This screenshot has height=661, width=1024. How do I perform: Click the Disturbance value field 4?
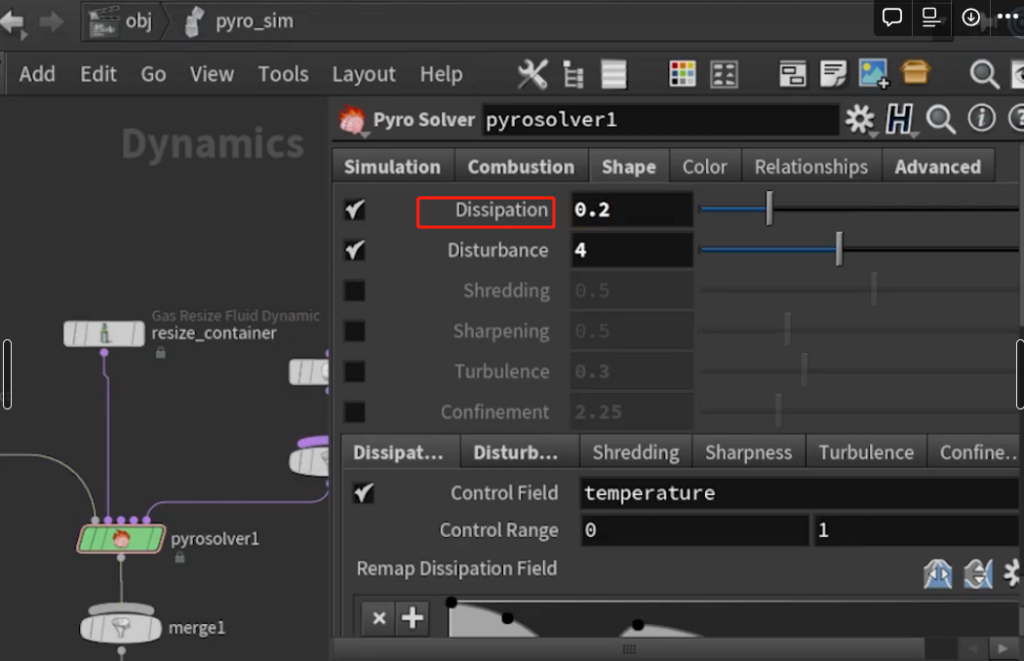632,250
